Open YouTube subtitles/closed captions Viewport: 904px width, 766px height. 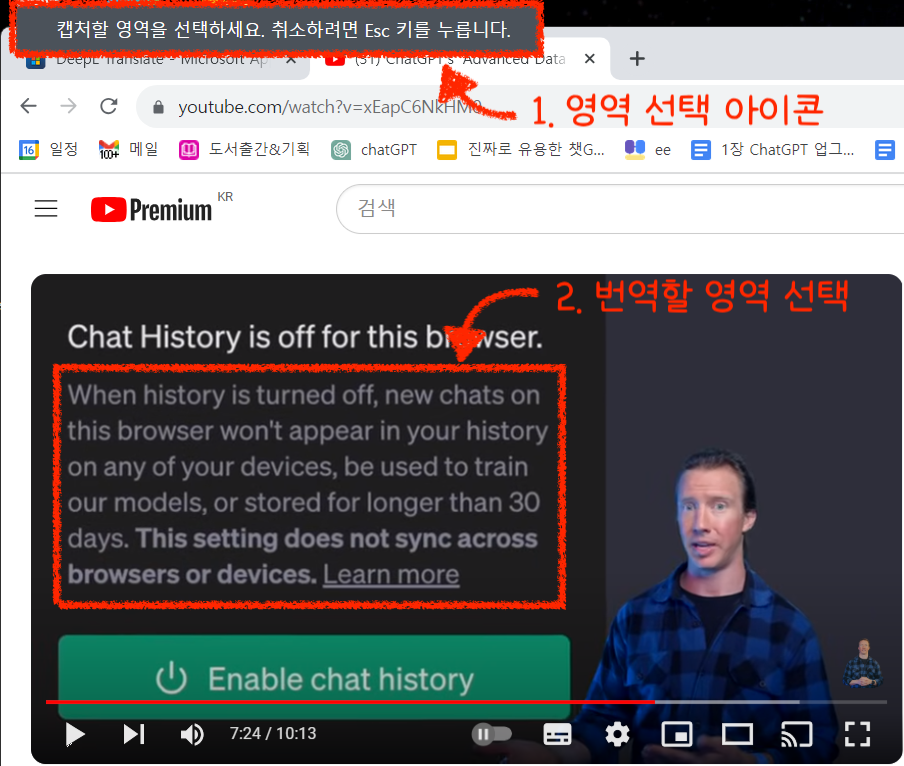557,734
